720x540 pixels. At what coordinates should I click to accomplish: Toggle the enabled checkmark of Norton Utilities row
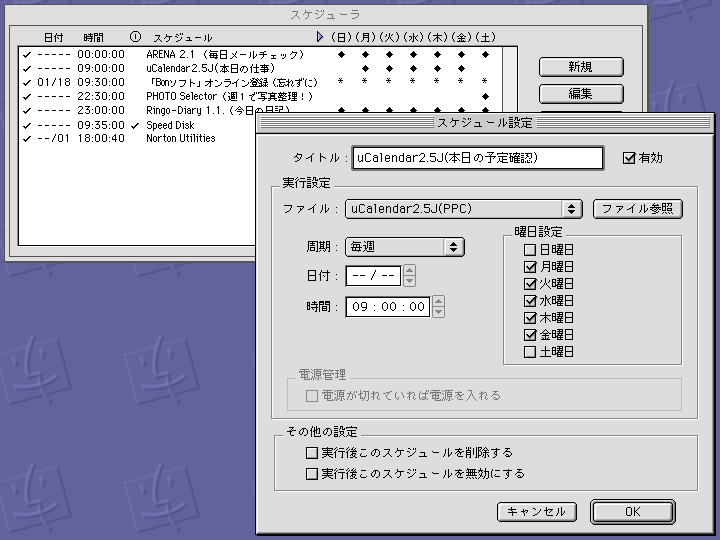27,138
